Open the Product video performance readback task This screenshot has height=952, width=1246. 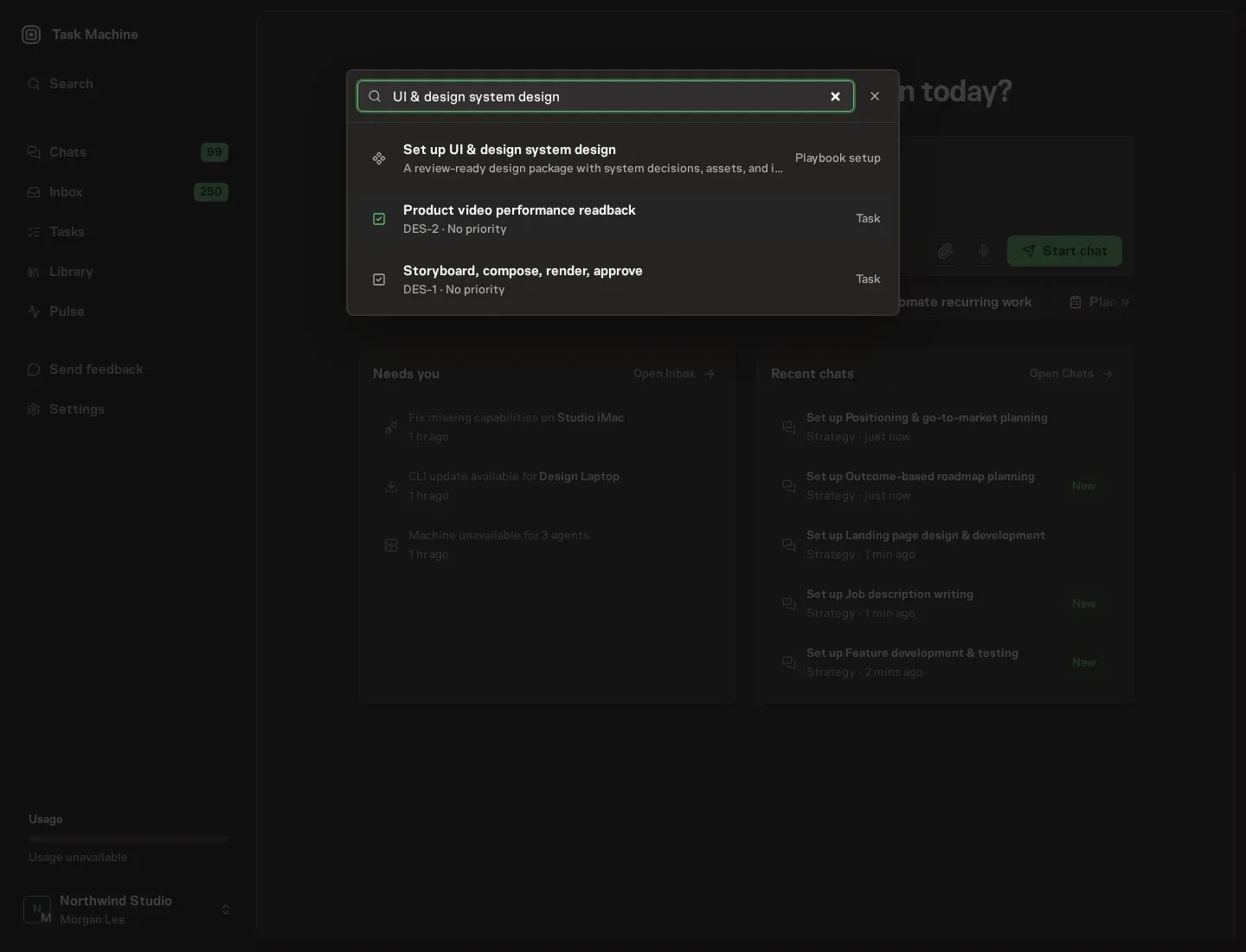click(x=623, y=219)
